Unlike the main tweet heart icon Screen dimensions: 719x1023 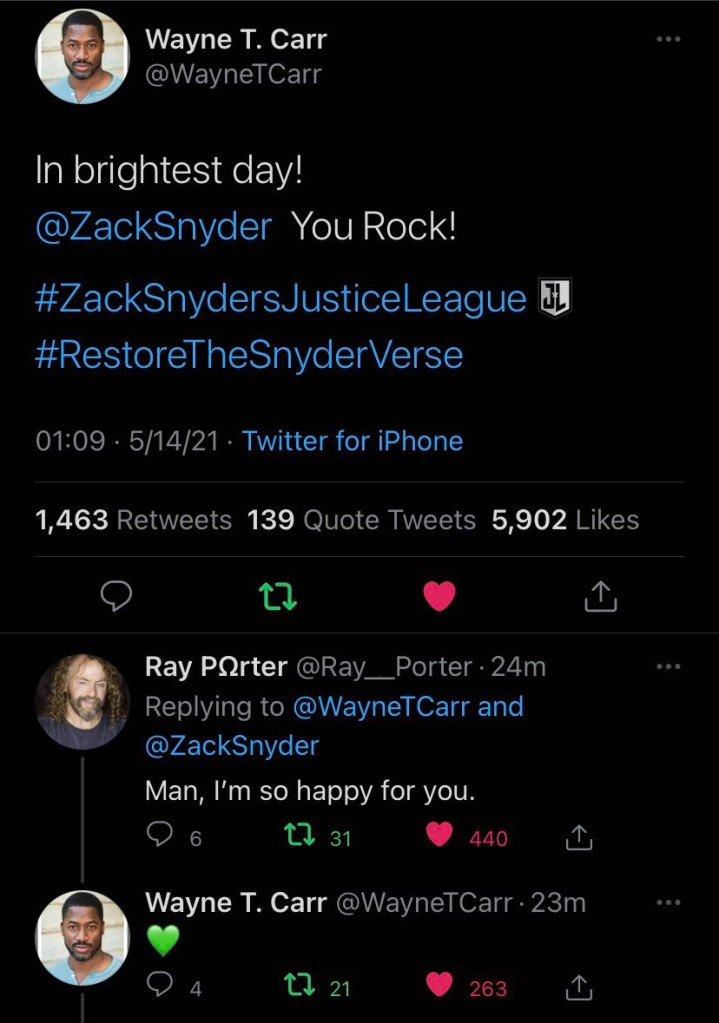(x=440, y=597)
